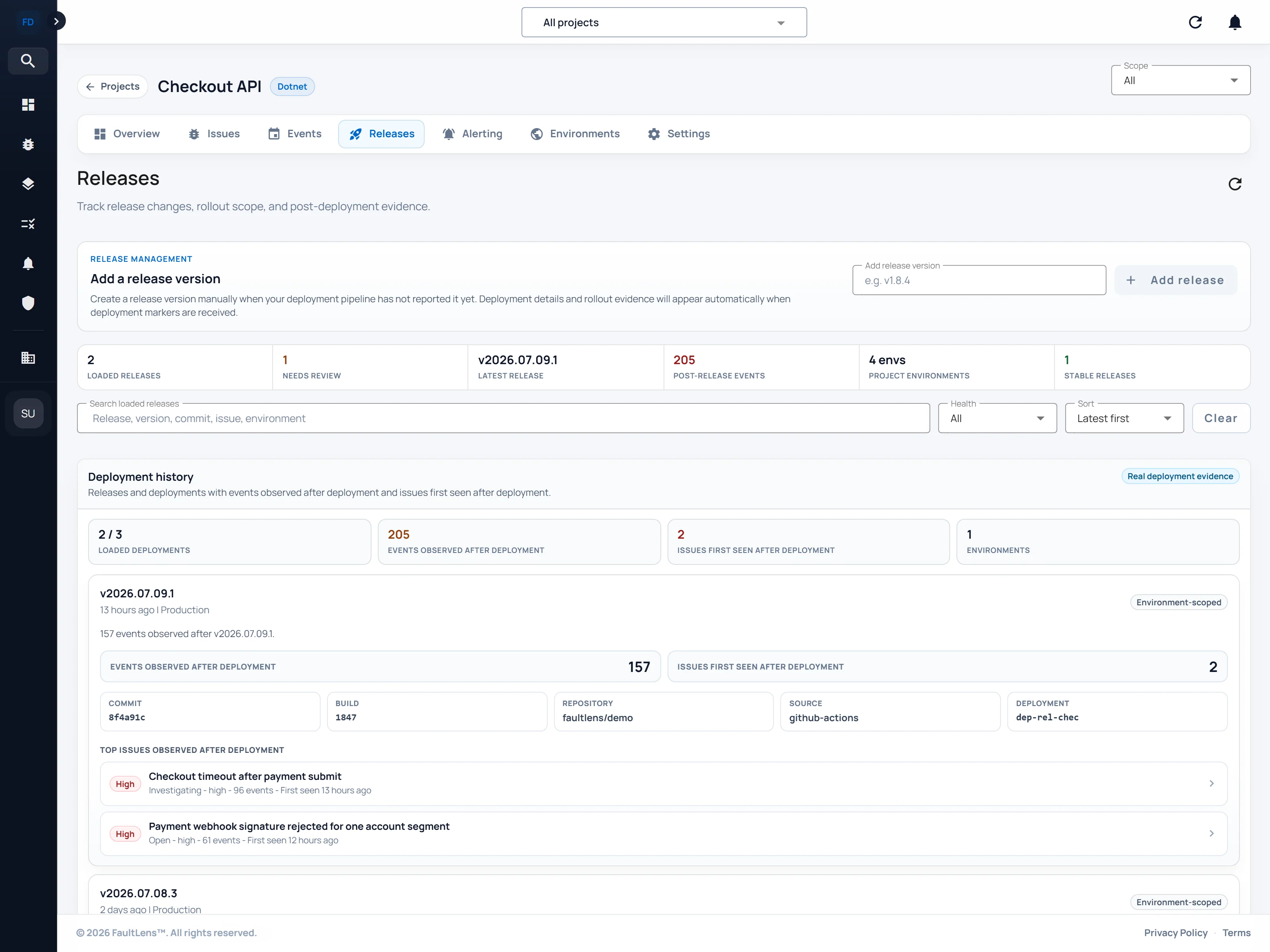This screenshot has height=952, width=1270.
Task: Click the 2 / 3 Loaded Deployments card
Action: [x=230, y=542]
